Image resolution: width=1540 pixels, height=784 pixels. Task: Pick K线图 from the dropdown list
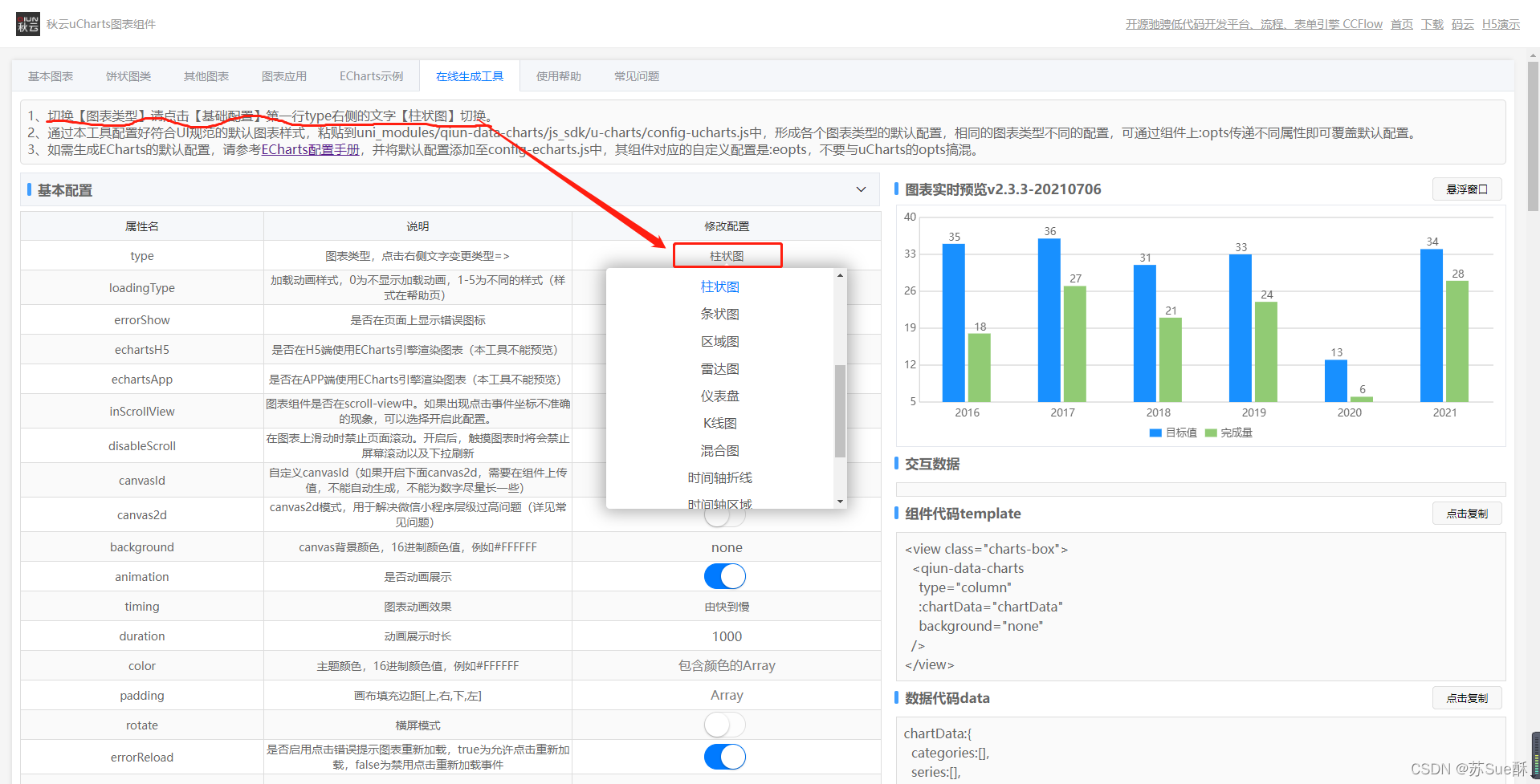719,424
